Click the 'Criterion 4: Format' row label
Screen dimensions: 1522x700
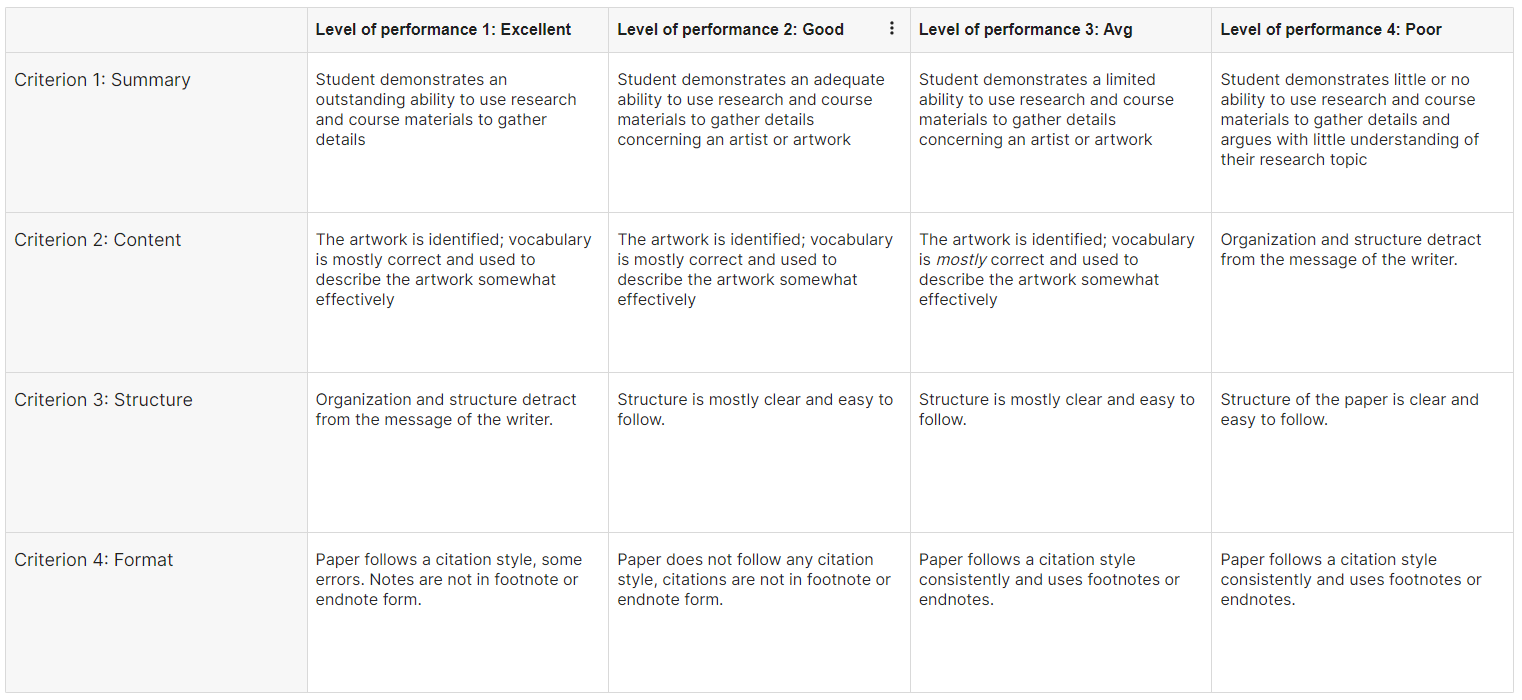pos(94,560)
